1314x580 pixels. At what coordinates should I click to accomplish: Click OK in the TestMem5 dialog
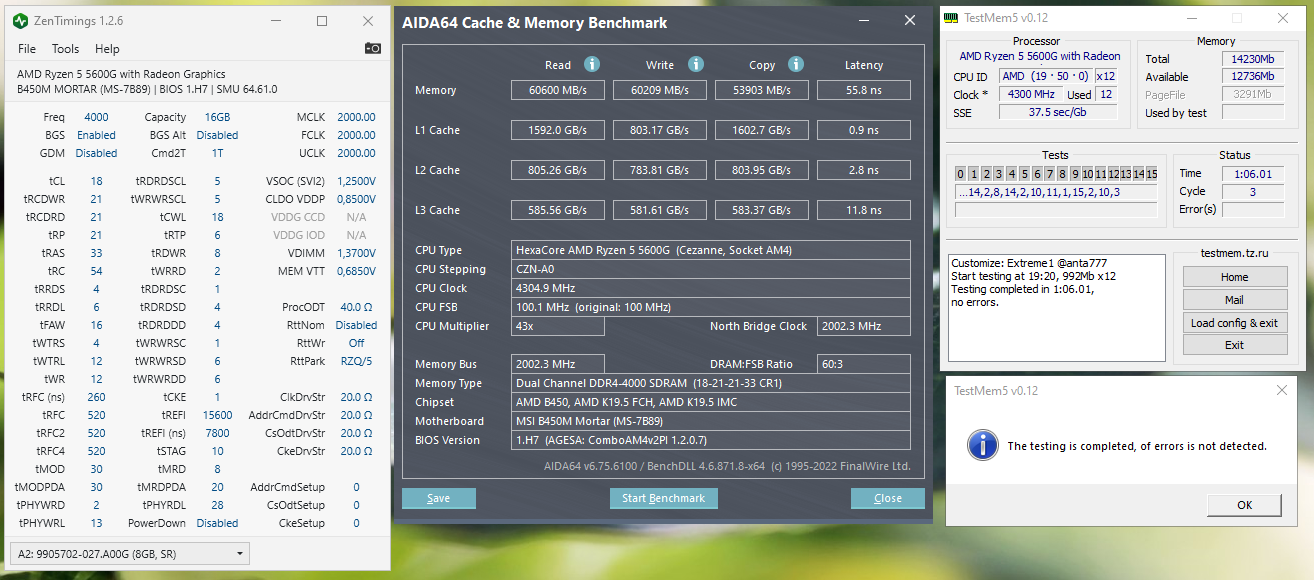pyautogui.click(x=1244, y=505)
